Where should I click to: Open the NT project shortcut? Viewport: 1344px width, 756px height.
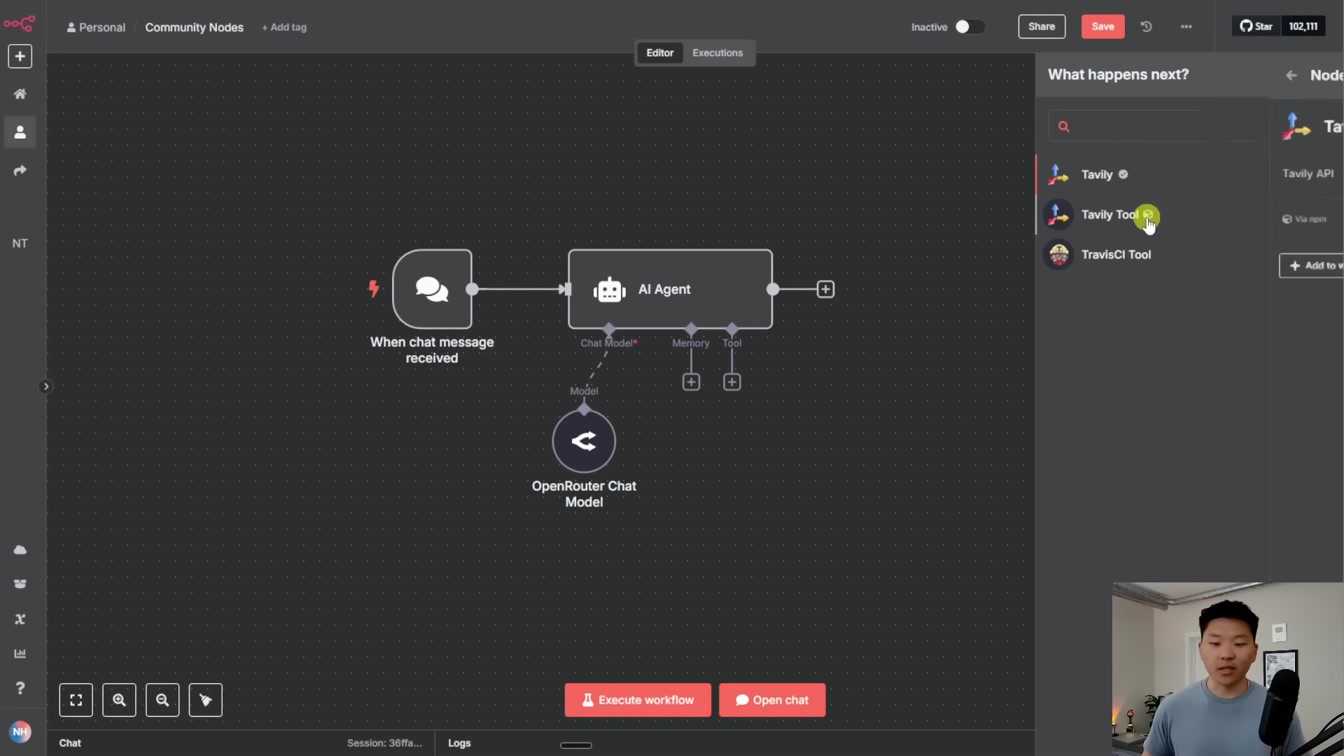[x=20, y=243]
